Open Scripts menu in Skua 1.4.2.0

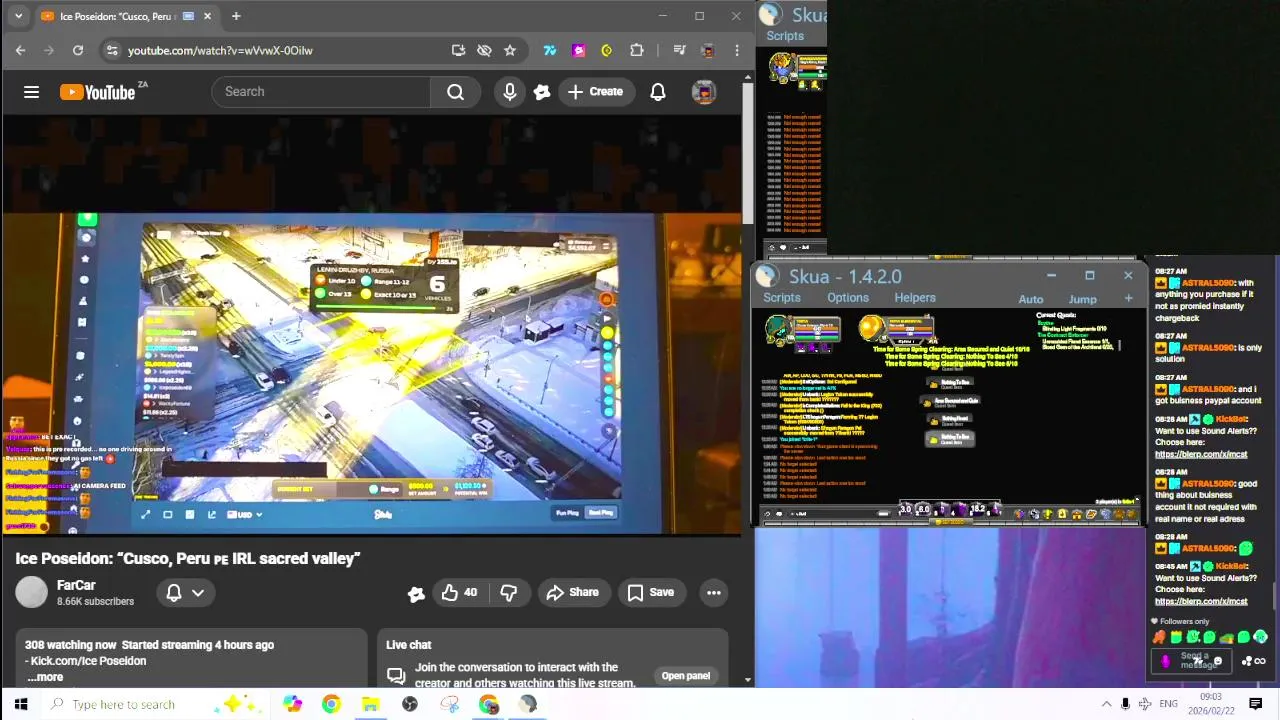click(782, 298)
